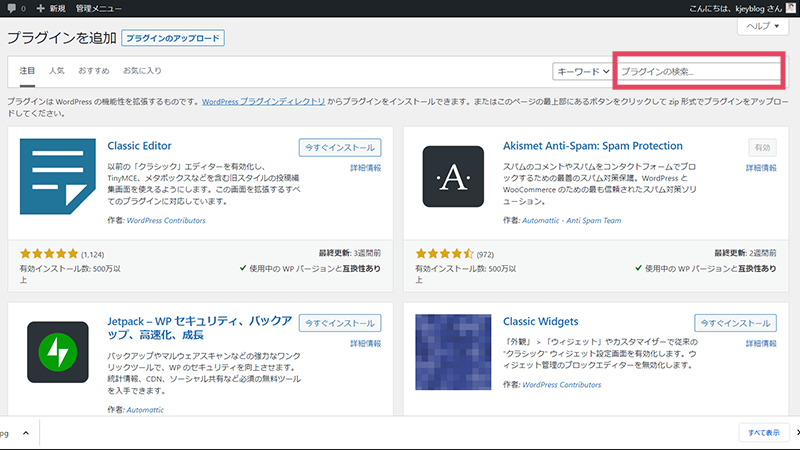The image size is (800, 450).
Task: Expand the ヘルプ help dropdown
Action: pos(763,26)
